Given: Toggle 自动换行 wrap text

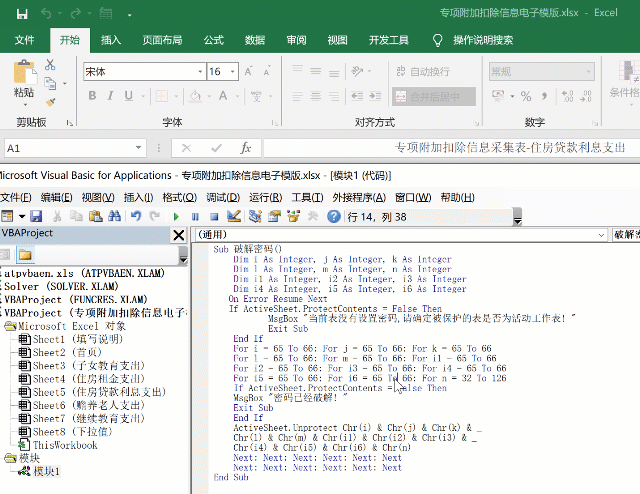Looking at the screenshot, I should coord(423,71).
